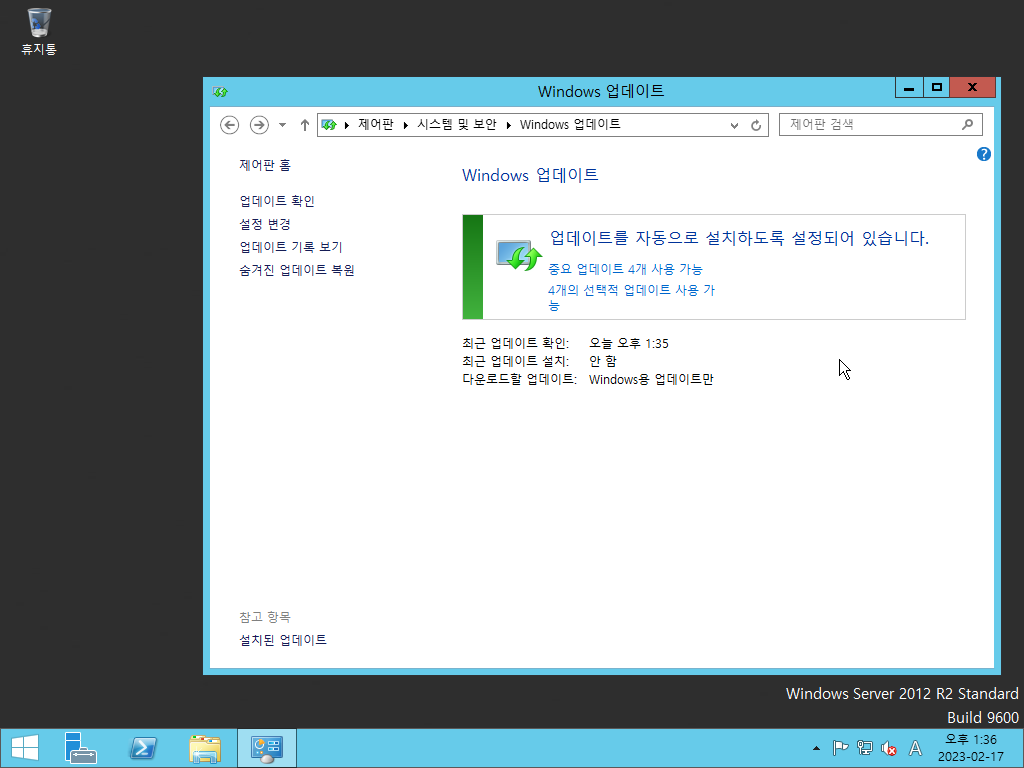Open 4개의 선택적 업데이트 사용 가능 link
The height and width of the screenshot is (768, 1024).
[631, 297]
